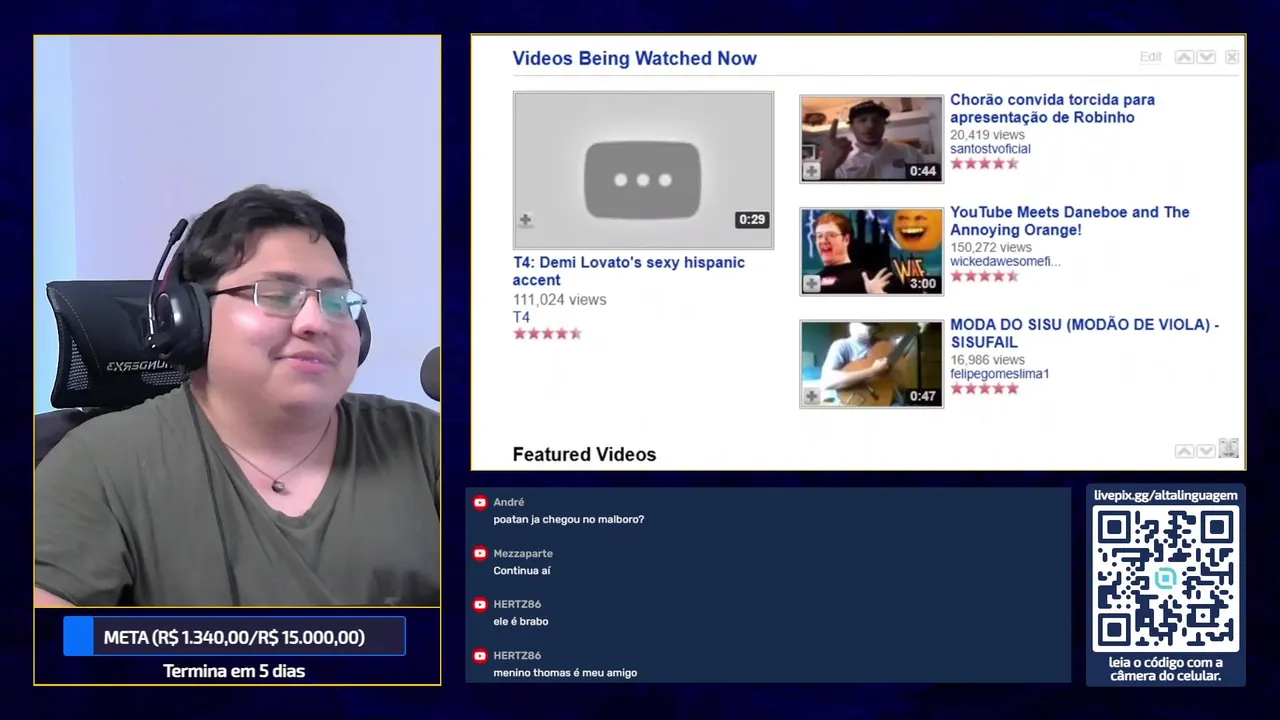Image resolution: width=1280 pixels, height=720 pixels.
Task: Click YouTube icon beside André's chat message
Action: (x=480, y=503)
